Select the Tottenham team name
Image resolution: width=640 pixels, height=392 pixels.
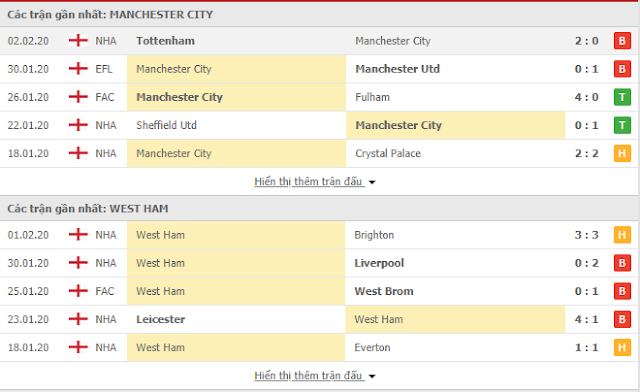[165, 41]
